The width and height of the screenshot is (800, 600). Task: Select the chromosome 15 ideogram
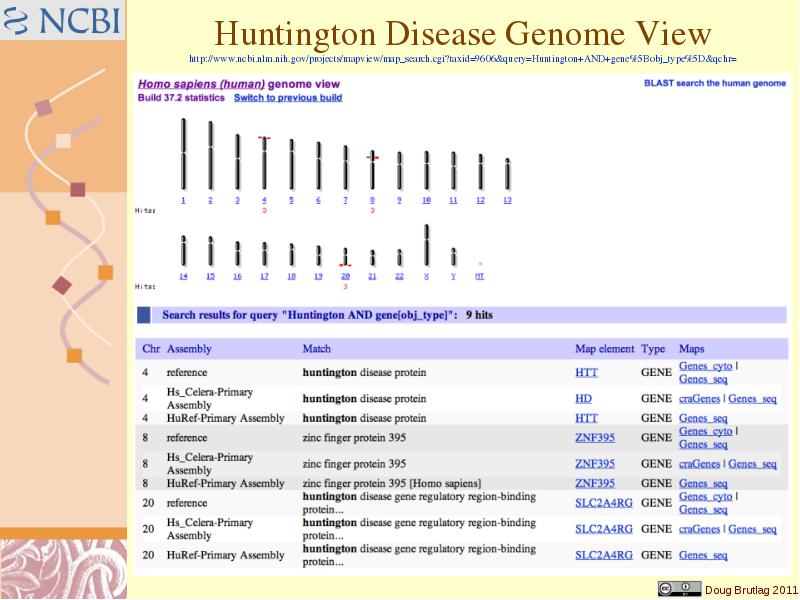pos(211,251)
